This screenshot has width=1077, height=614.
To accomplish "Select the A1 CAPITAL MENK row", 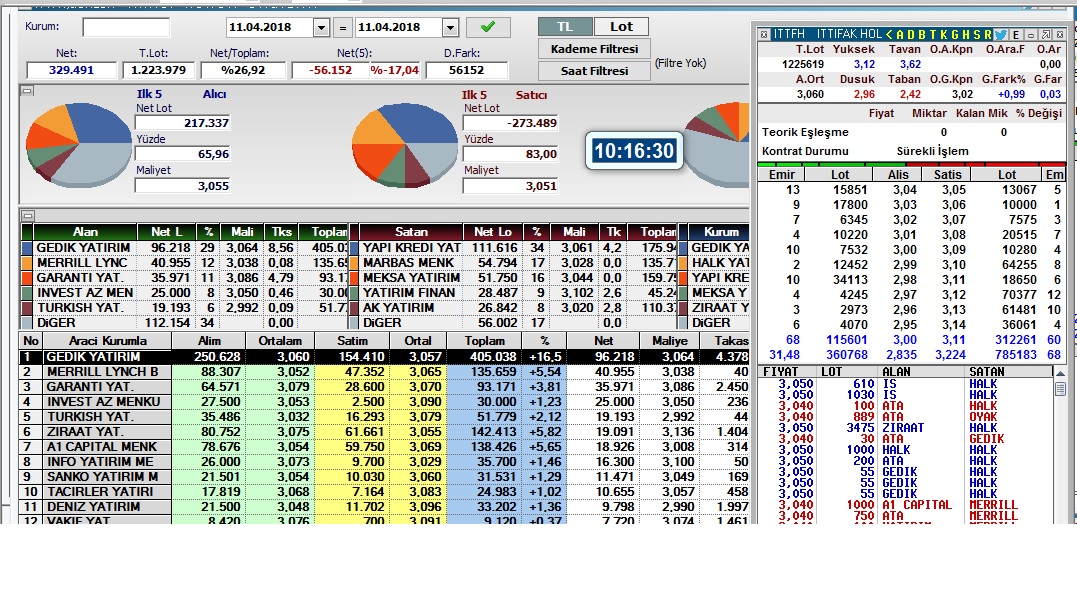I will pyautogui.click(x=384, y=447).
